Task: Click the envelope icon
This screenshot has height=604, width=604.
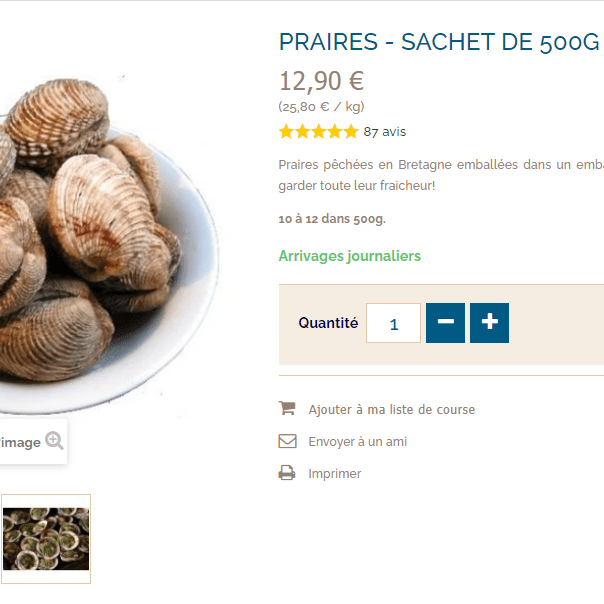Action: [287, 441]
